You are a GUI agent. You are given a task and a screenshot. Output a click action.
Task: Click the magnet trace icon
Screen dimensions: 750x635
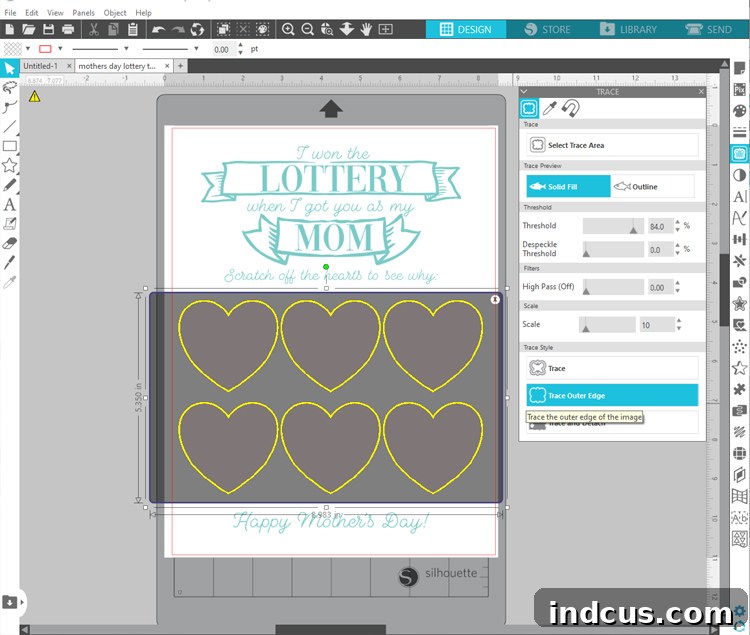tap(571, 108)
